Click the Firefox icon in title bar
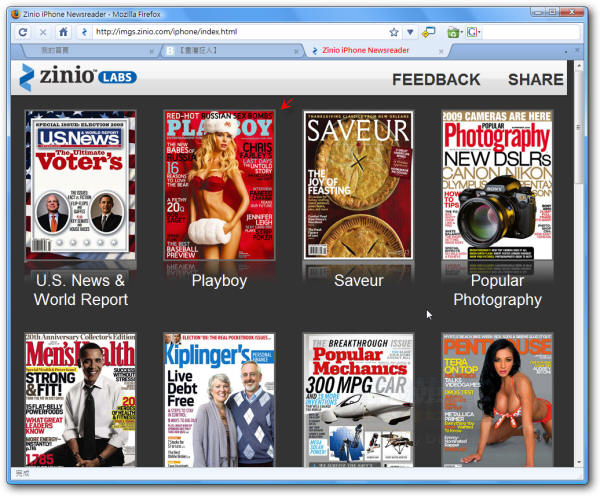Viewport: 600px width, 496px height. pos(16,14)
